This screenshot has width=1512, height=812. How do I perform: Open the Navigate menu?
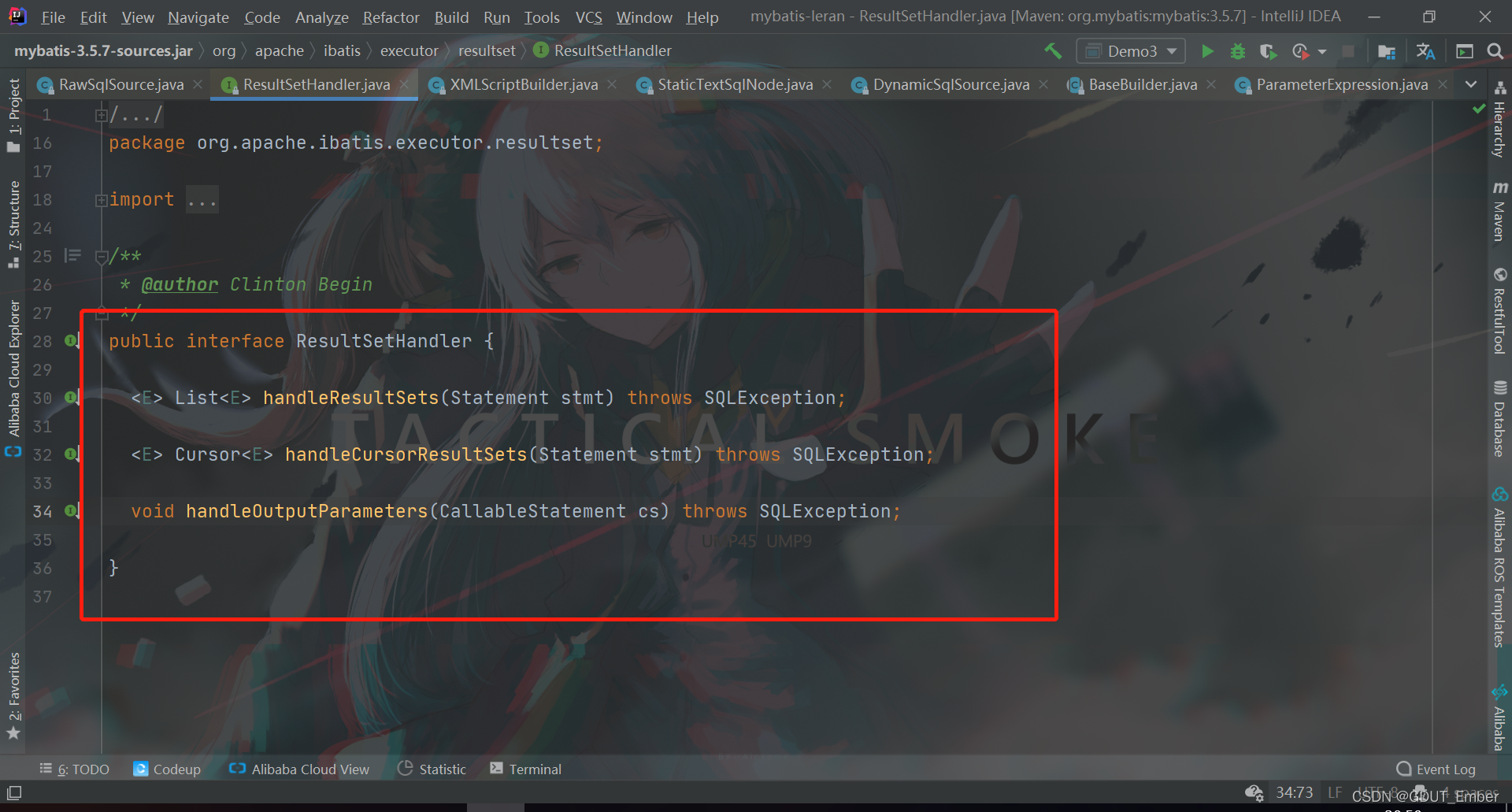click(198, 17)
